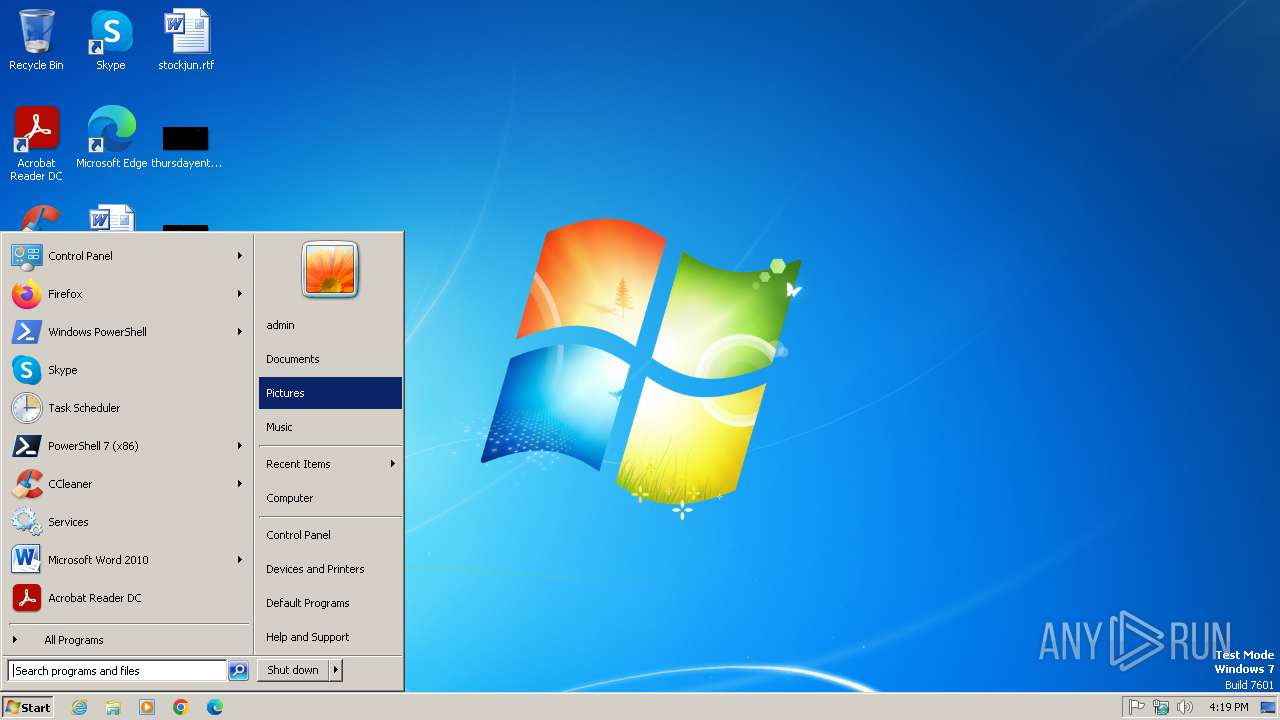Open the Recycle Bin desktop icon
The image size is (1280, 720).
(36, 40)
